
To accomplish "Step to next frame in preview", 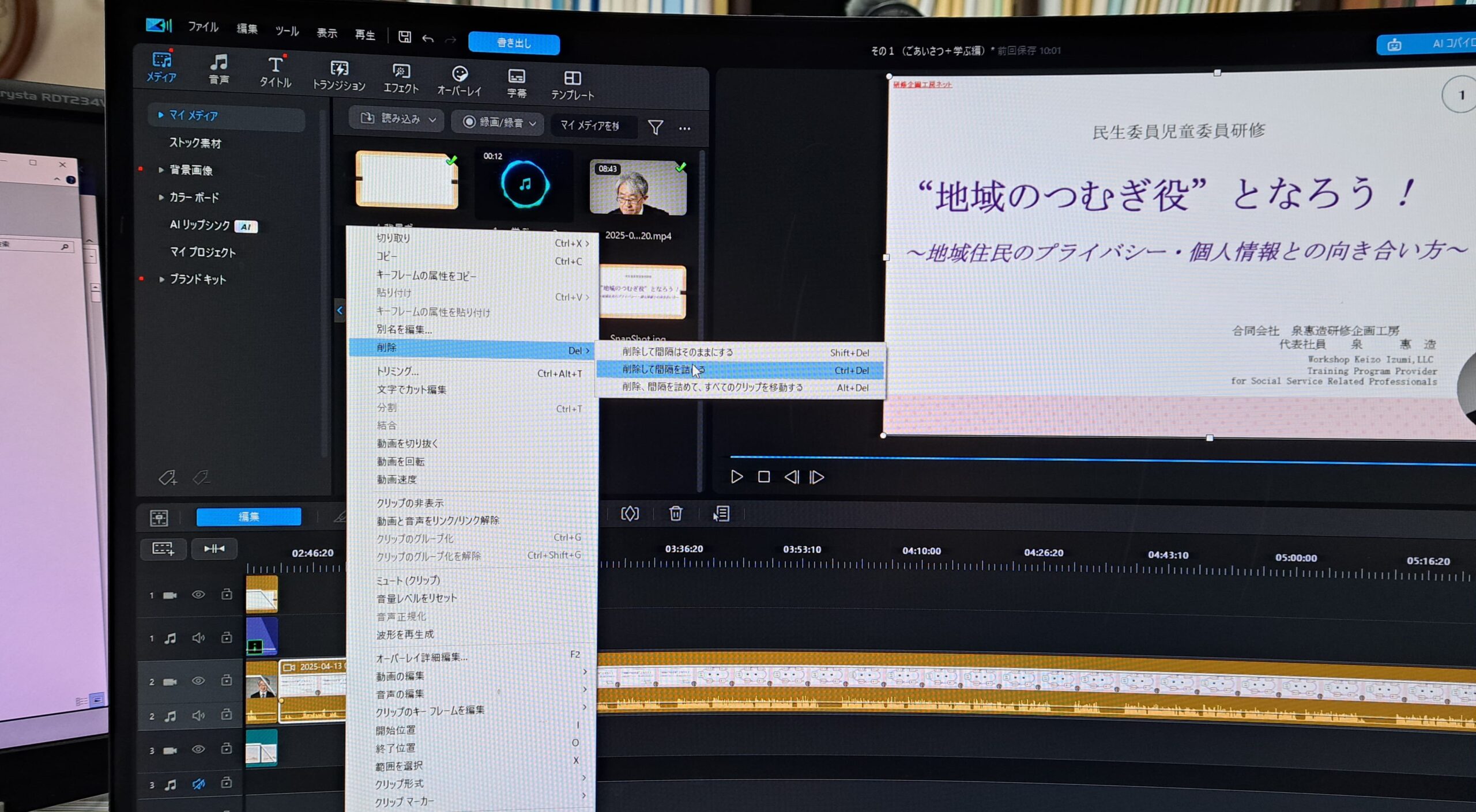I will [817, 477].
